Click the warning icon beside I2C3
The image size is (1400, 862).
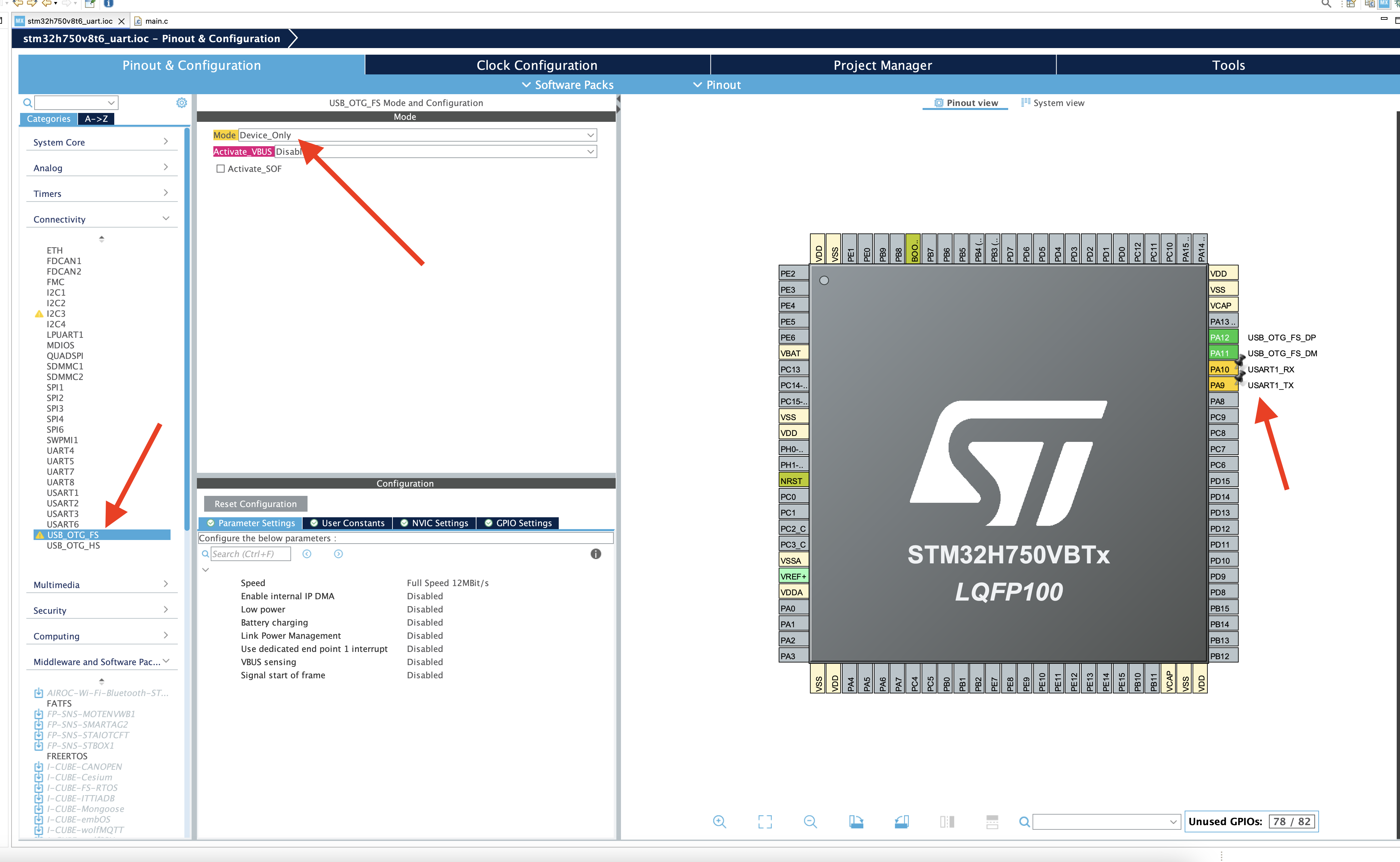(39, 313)
